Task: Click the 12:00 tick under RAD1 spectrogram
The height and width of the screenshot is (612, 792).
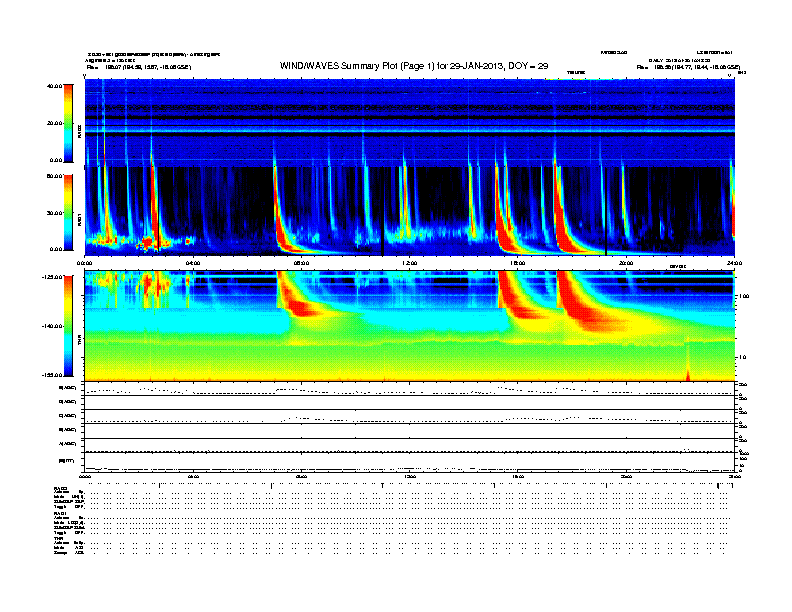Action: click(x=410, y=263)
